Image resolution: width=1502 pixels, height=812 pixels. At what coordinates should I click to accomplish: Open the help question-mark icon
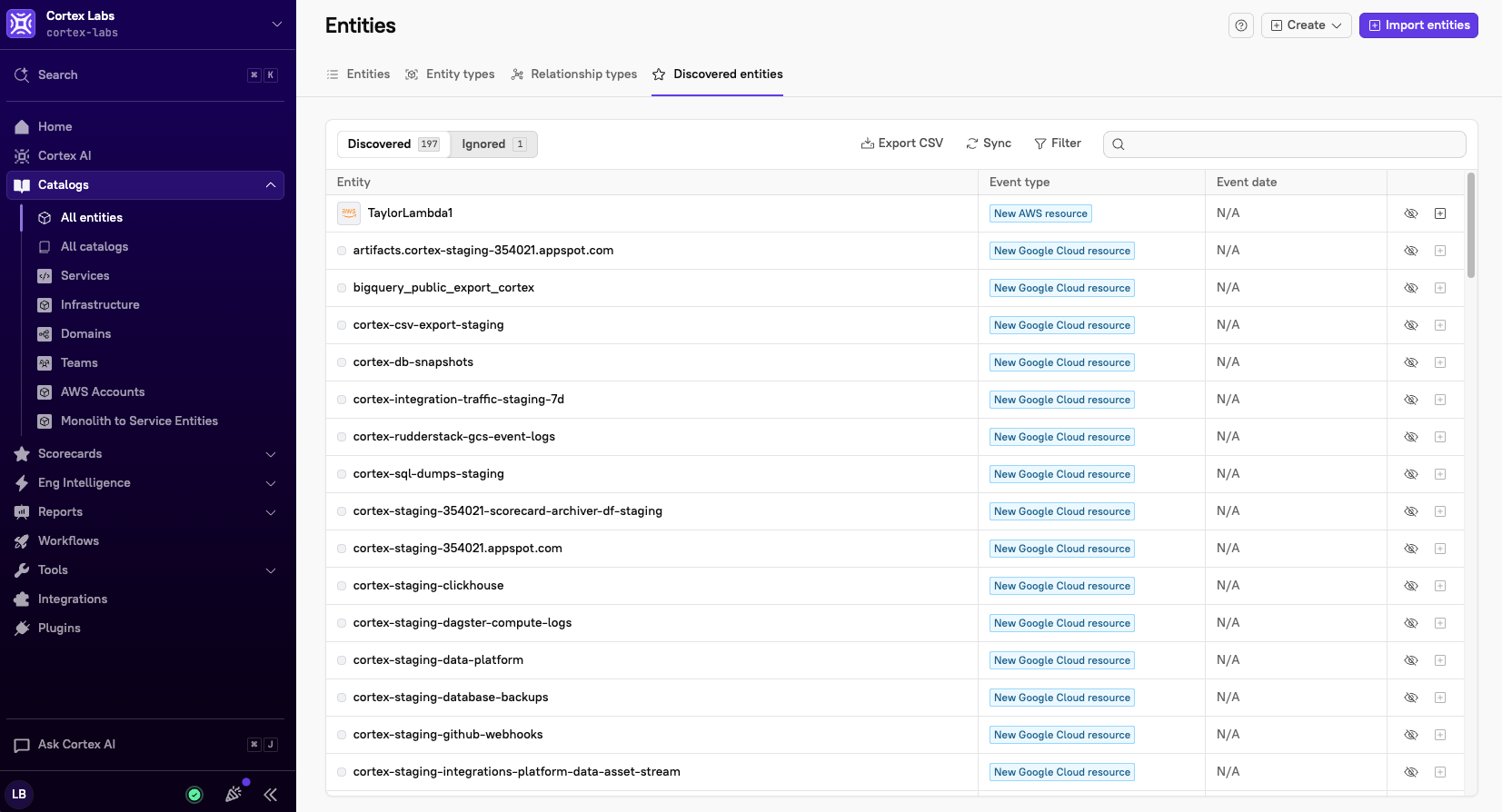1241,25
